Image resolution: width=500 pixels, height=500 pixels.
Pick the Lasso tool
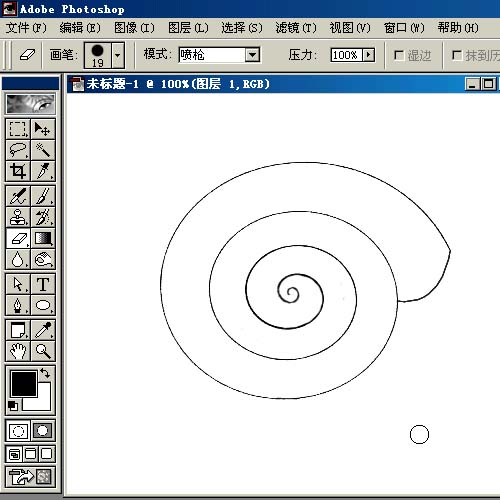[18, 150]
